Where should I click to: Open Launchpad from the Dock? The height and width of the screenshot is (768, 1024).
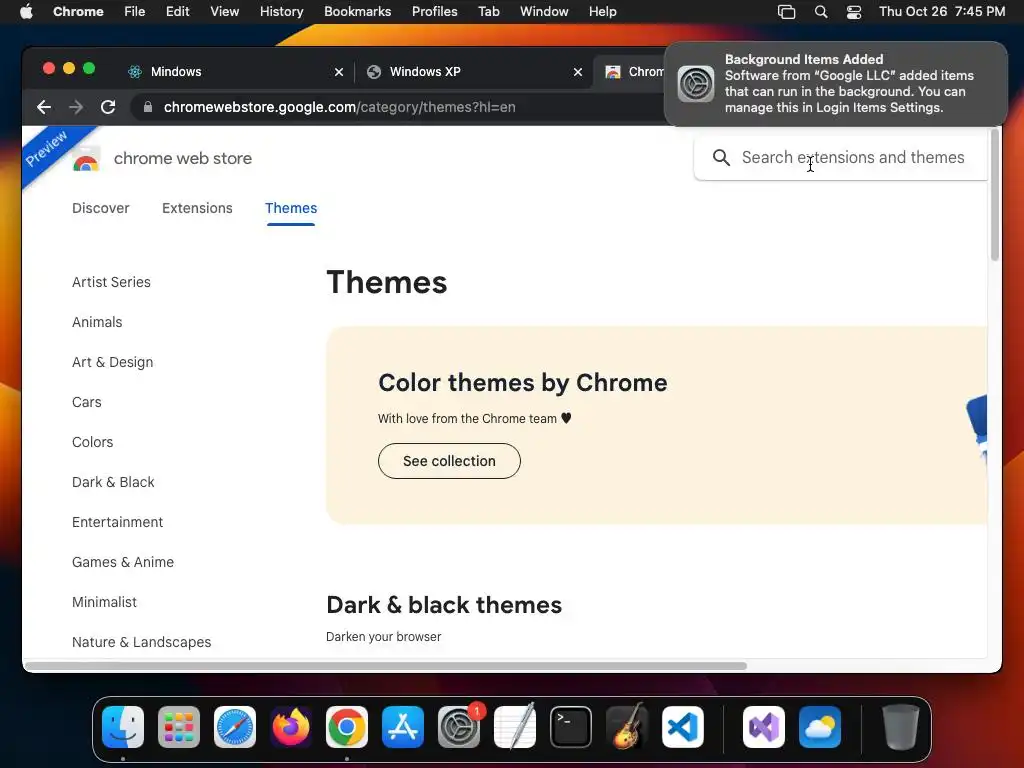[179, 727]
